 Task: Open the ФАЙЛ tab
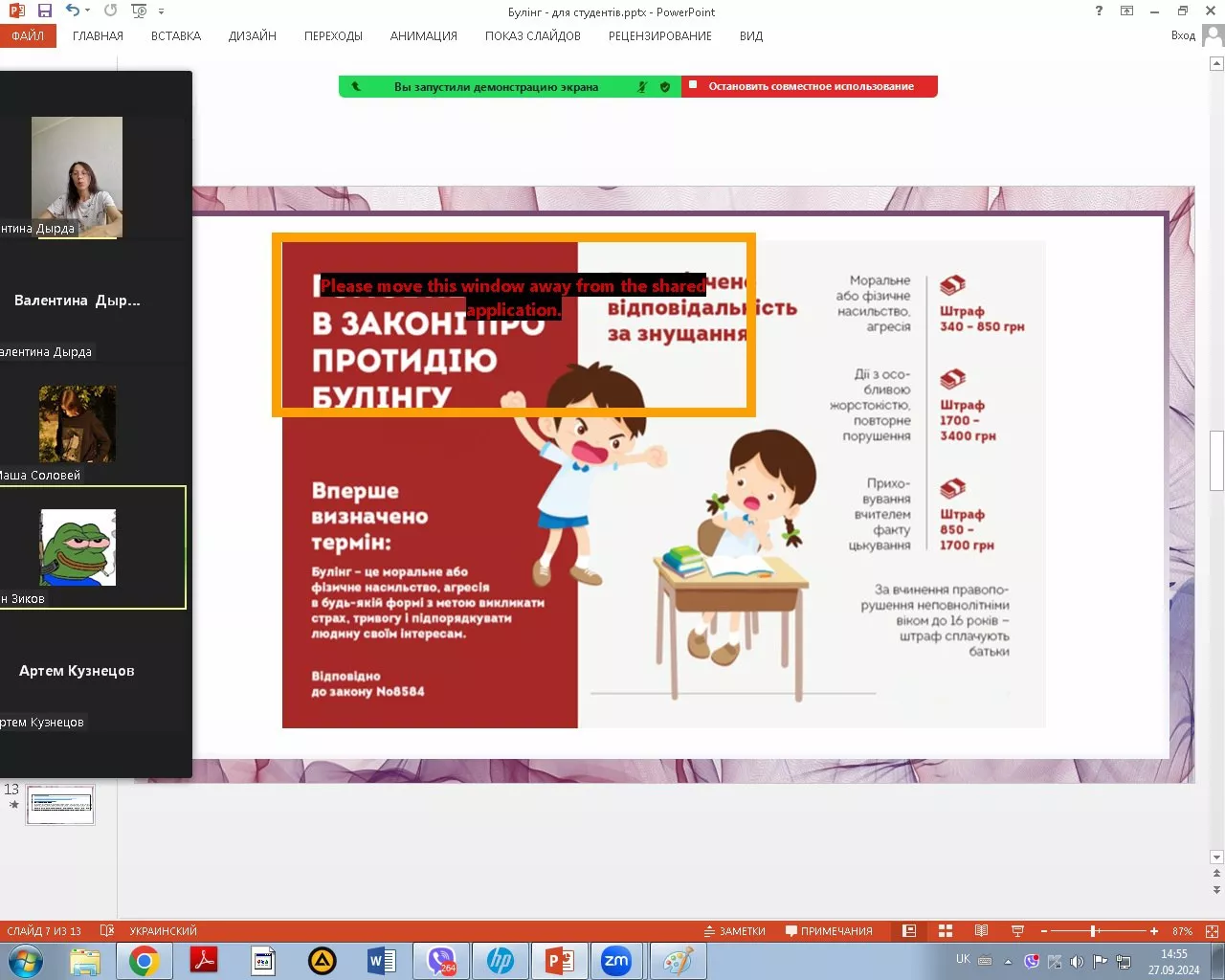(28, 35)
